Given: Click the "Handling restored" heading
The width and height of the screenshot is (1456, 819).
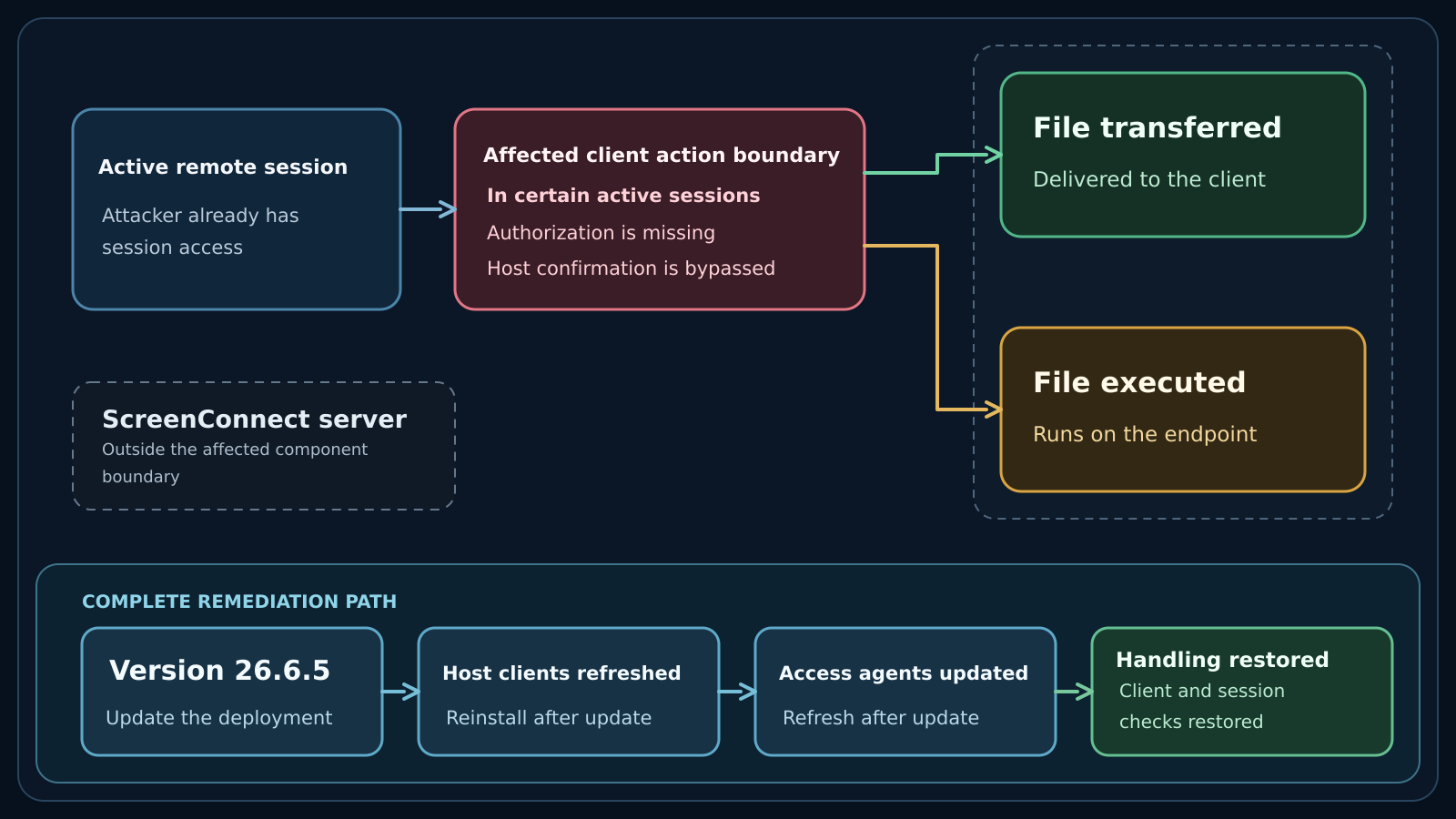Looking at the screenshot, I should [1222, 660].
